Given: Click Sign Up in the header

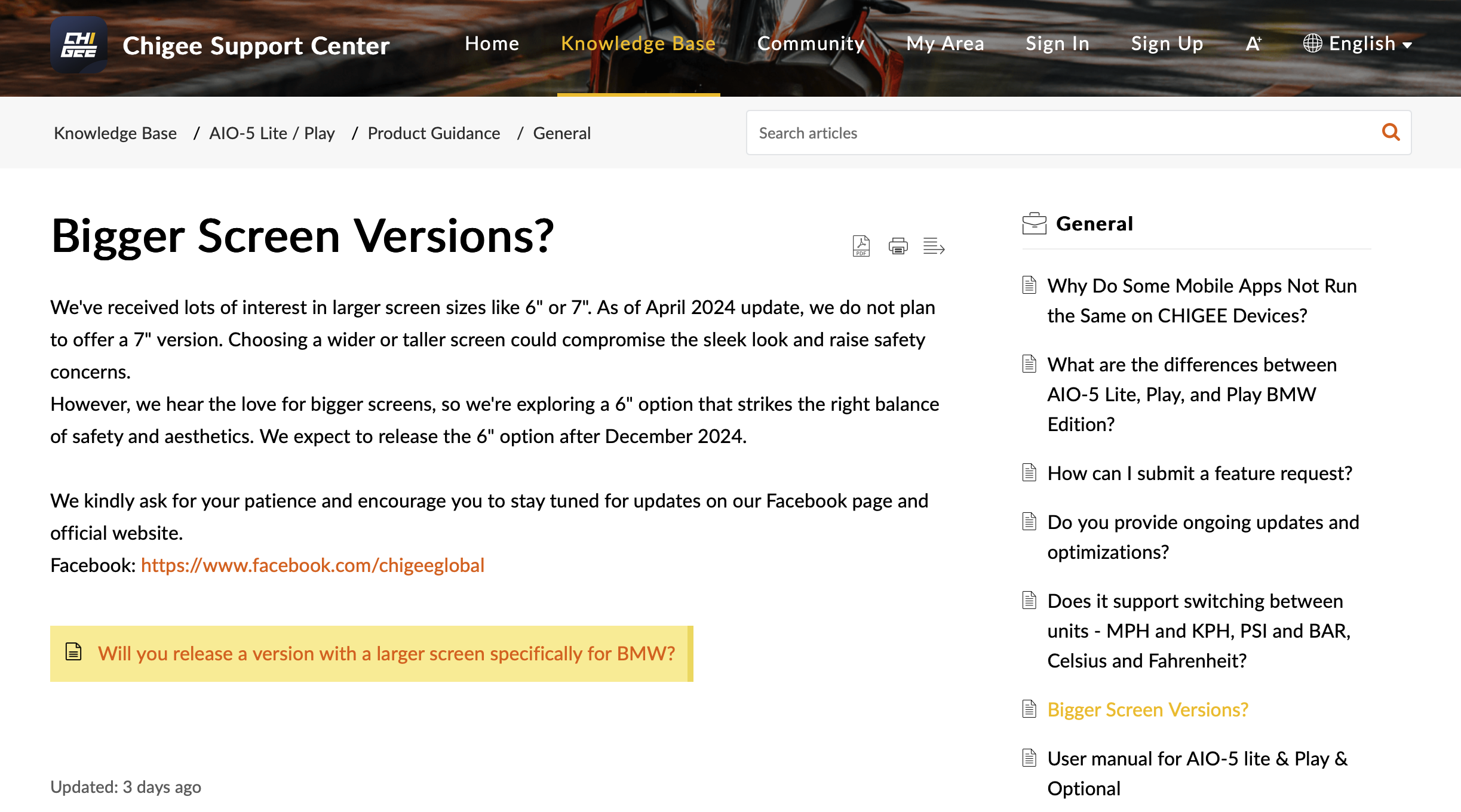Looking at the screenshot, I should [x=1167, y=44].
